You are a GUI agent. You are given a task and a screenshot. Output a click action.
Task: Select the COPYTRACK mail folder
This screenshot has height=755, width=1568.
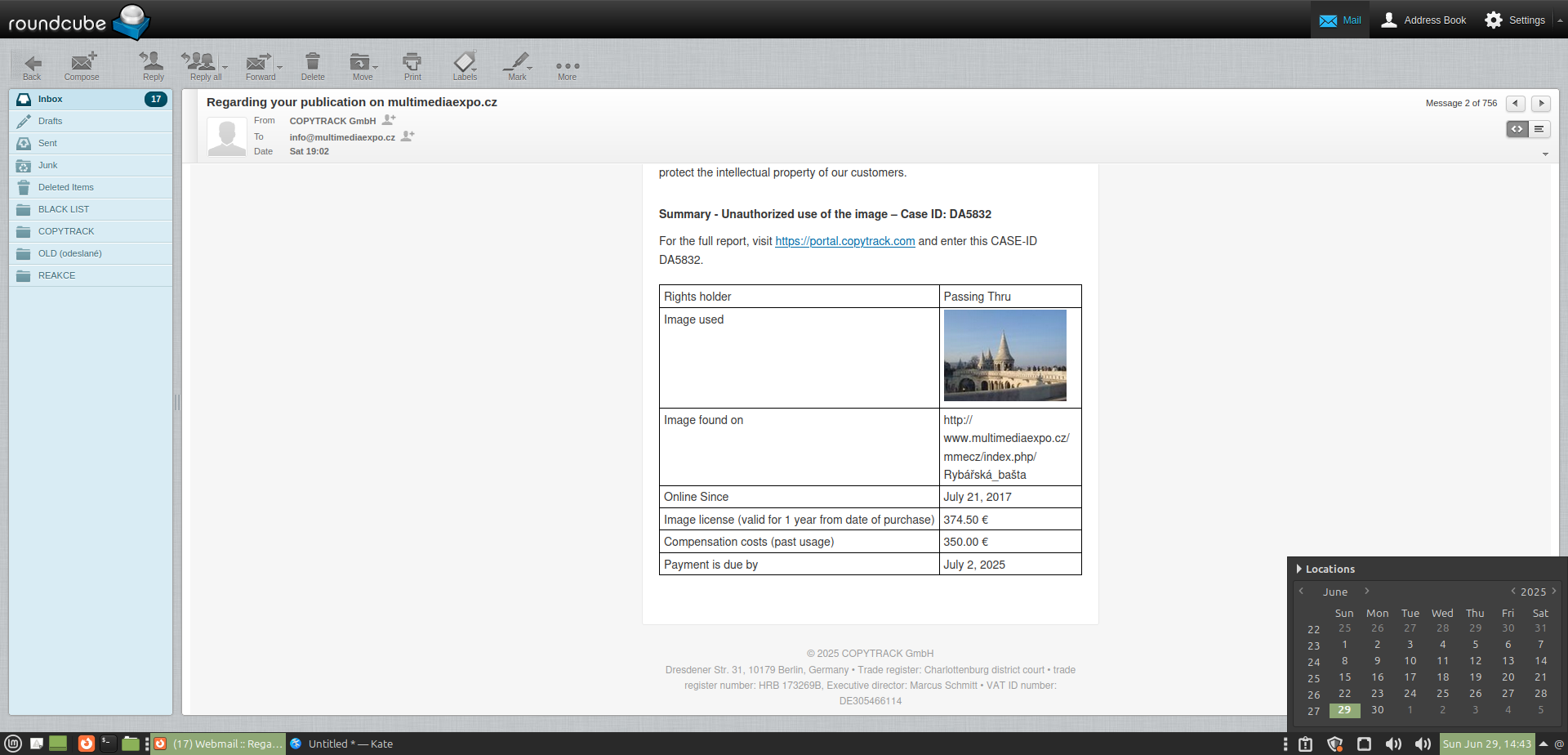[x=66, y=231]
